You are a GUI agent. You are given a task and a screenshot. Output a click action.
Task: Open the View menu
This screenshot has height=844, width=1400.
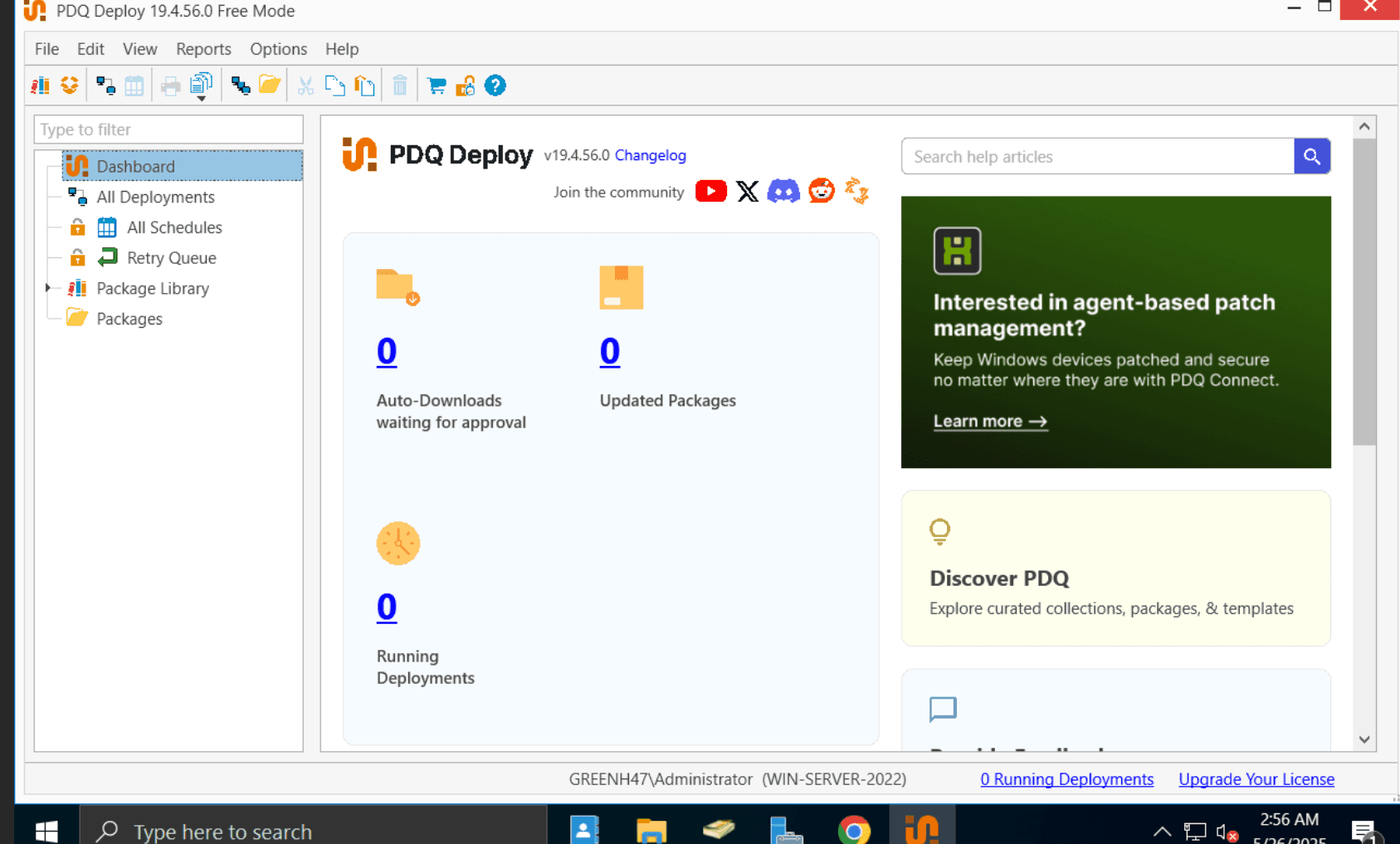[139, 49]
